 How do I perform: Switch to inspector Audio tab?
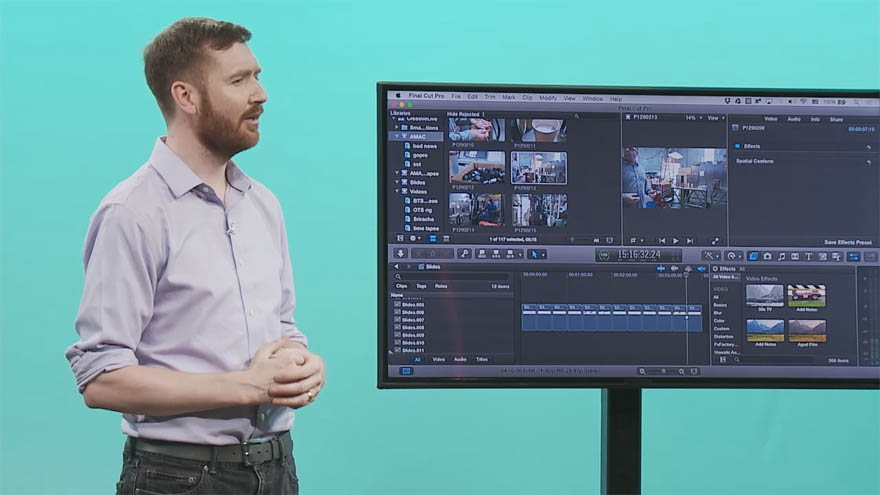click(794, 119)
